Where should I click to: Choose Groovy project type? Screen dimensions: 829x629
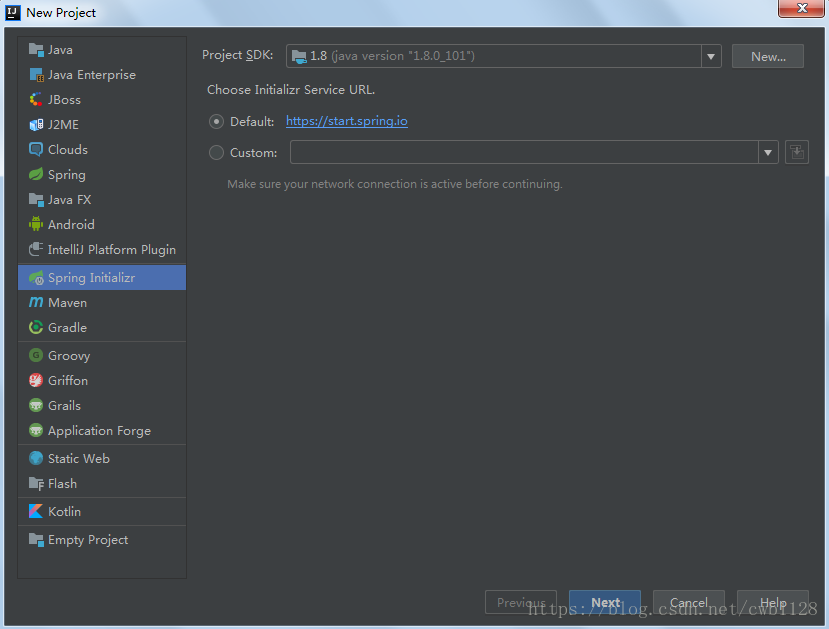102,355
